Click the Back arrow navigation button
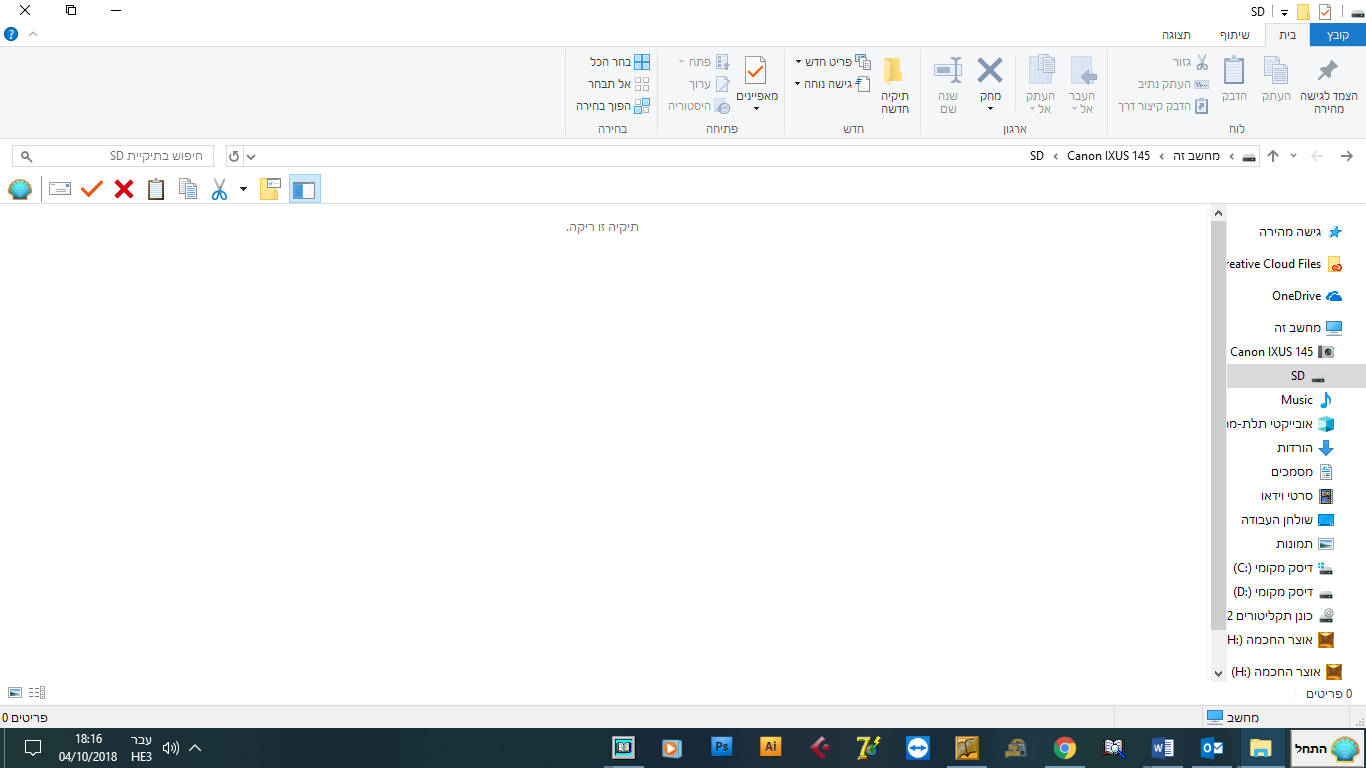Screen dimensions: 1366x768 [x=1346, y=156]
